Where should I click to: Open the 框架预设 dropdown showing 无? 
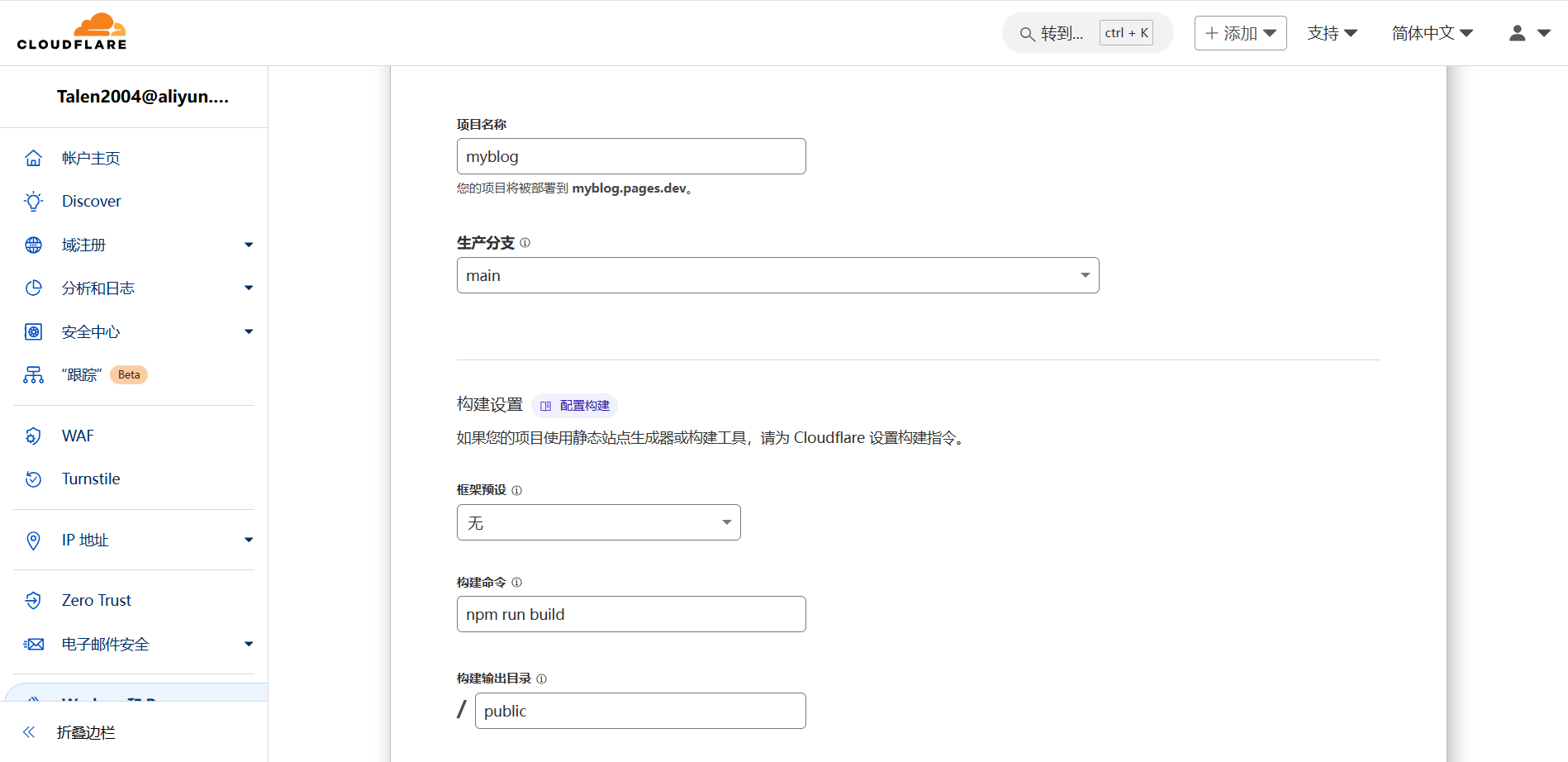pyautogui.click(x=598, y=522)
